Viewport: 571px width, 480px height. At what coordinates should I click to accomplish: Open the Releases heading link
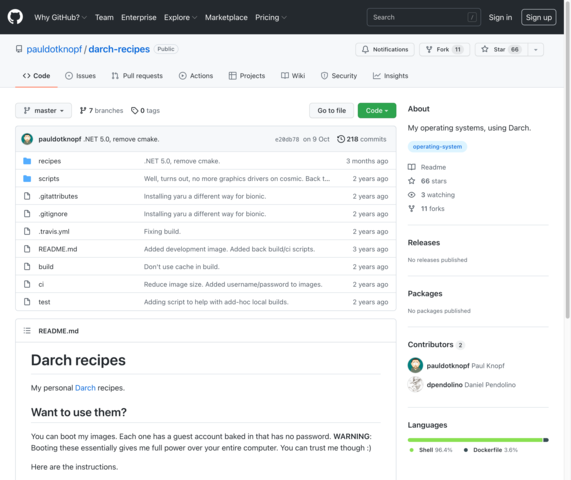pyautogui.click(x=424, y=243)
